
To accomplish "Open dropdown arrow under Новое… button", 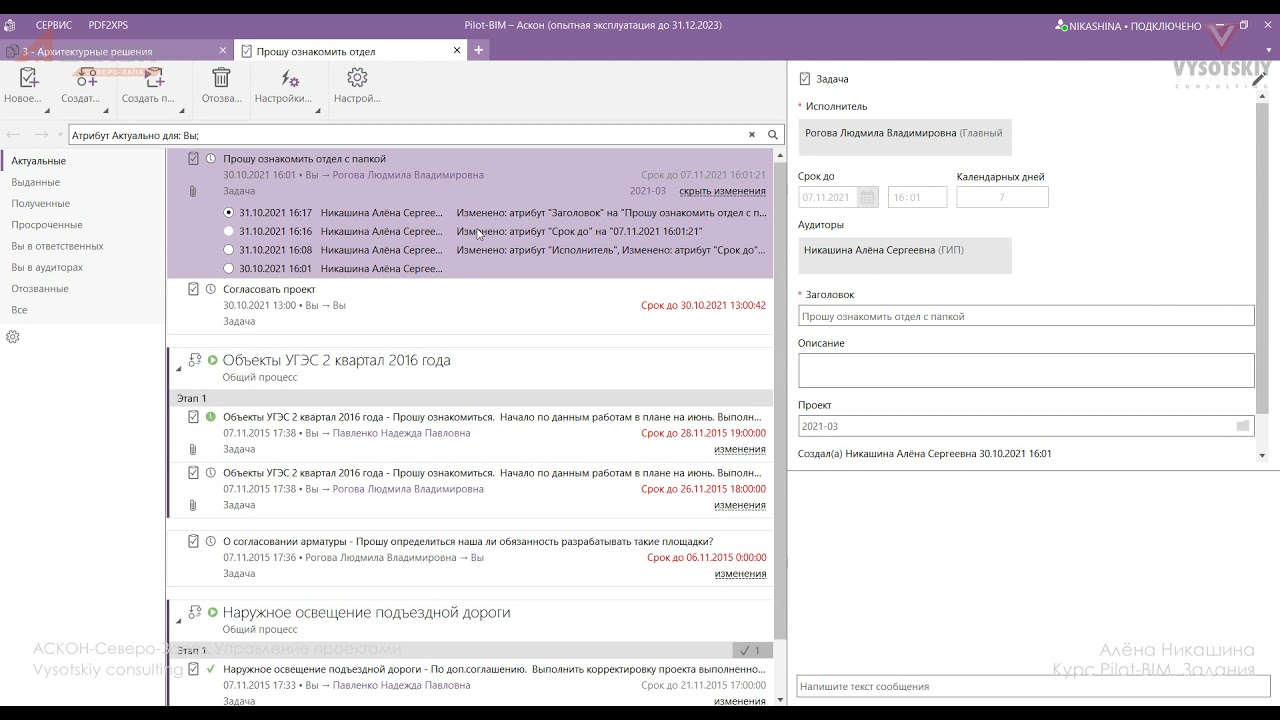I will pos(46,111).
